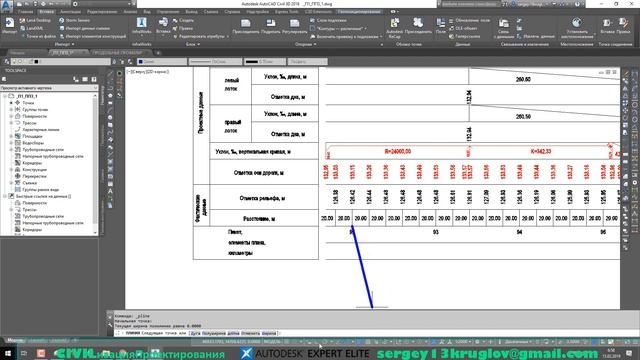Viewport: 640px width, 360px height.
Task: Switch to Редактирование ribbon tab
Action: pos(102,12)
